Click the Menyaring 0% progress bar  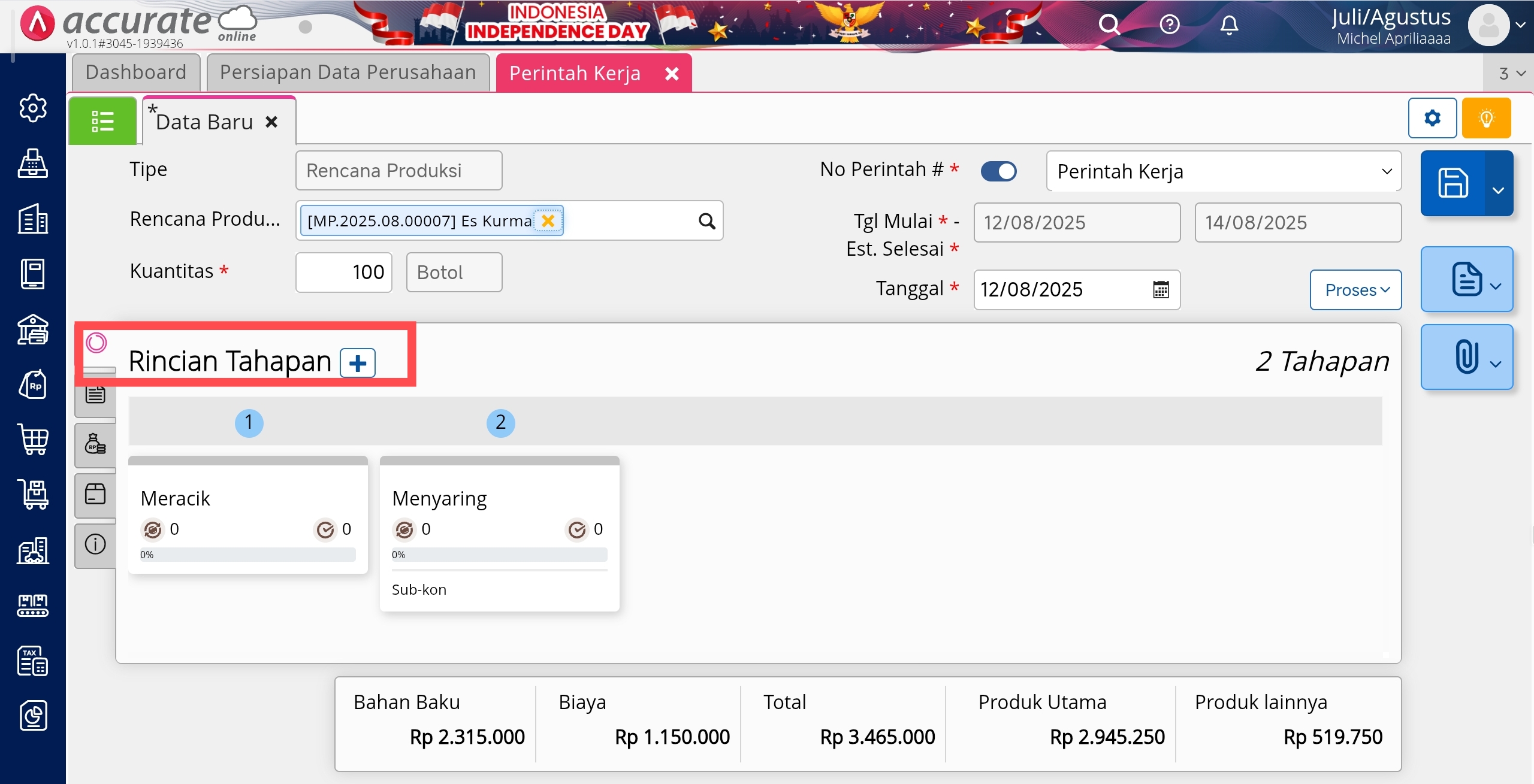click(499, 555)
